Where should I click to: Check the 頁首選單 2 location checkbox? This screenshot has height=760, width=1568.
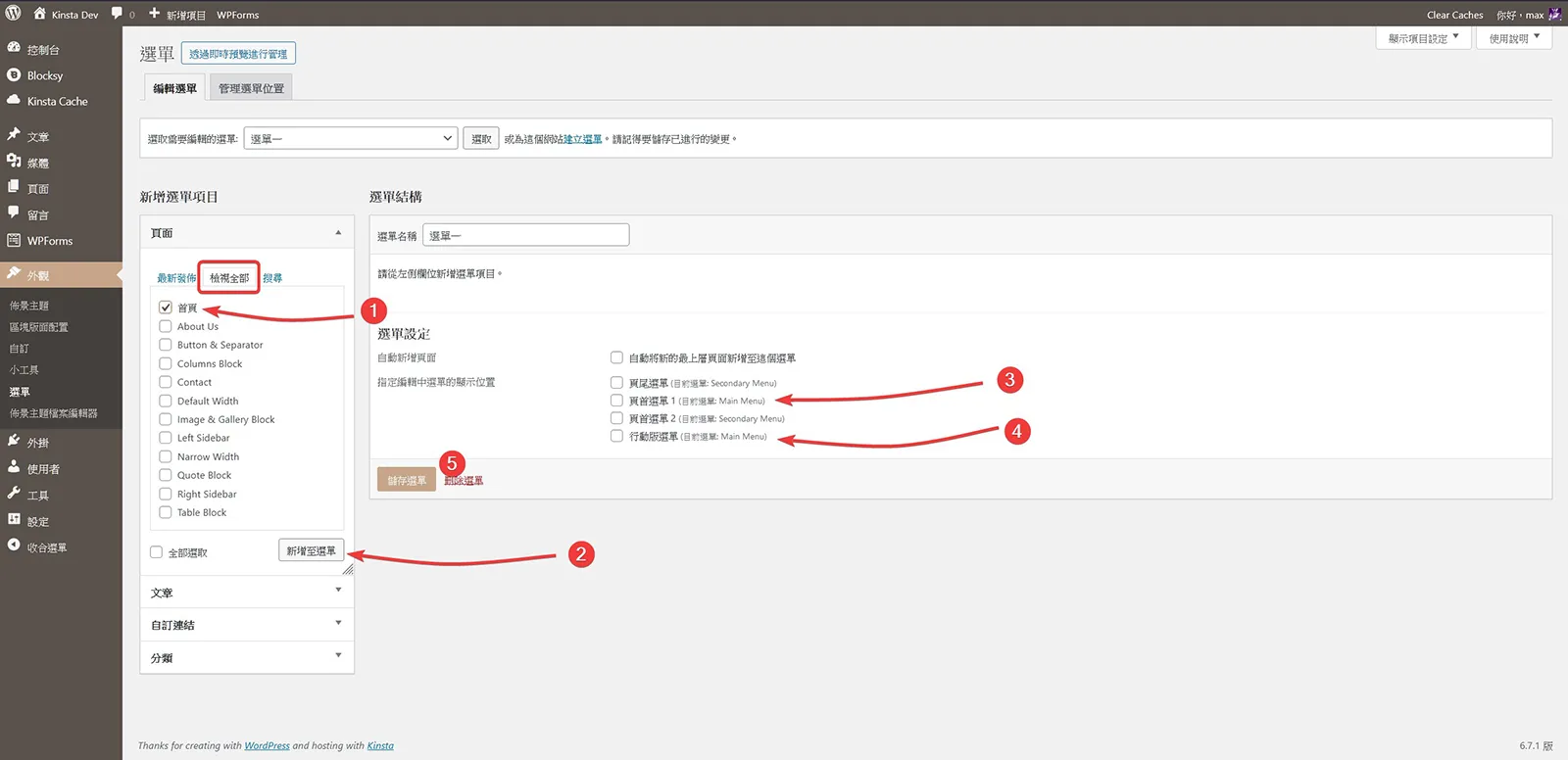tap(616, 418)
